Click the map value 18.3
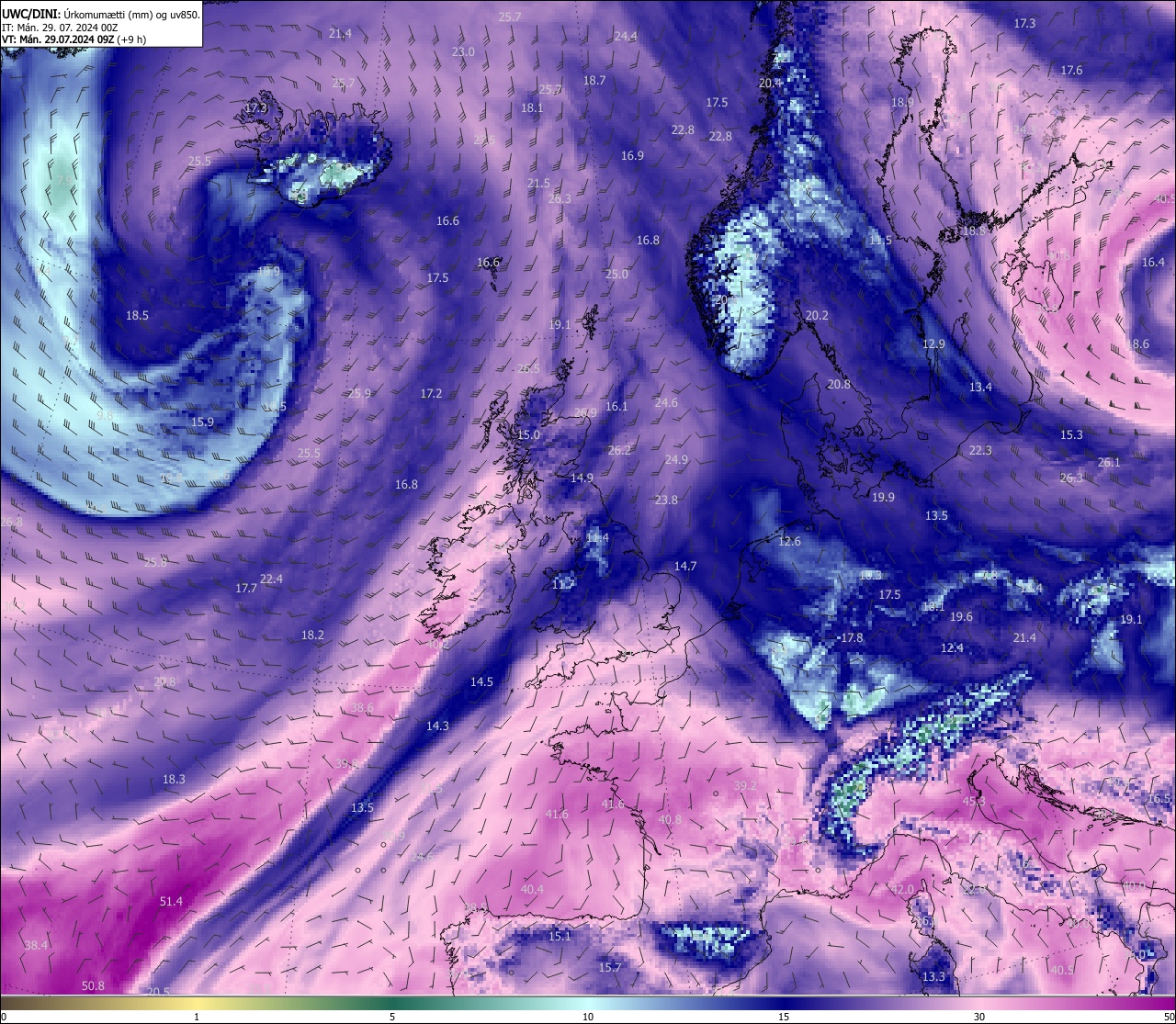The height and width of the screenshot is (1024, 1176). tap(174, 779)
